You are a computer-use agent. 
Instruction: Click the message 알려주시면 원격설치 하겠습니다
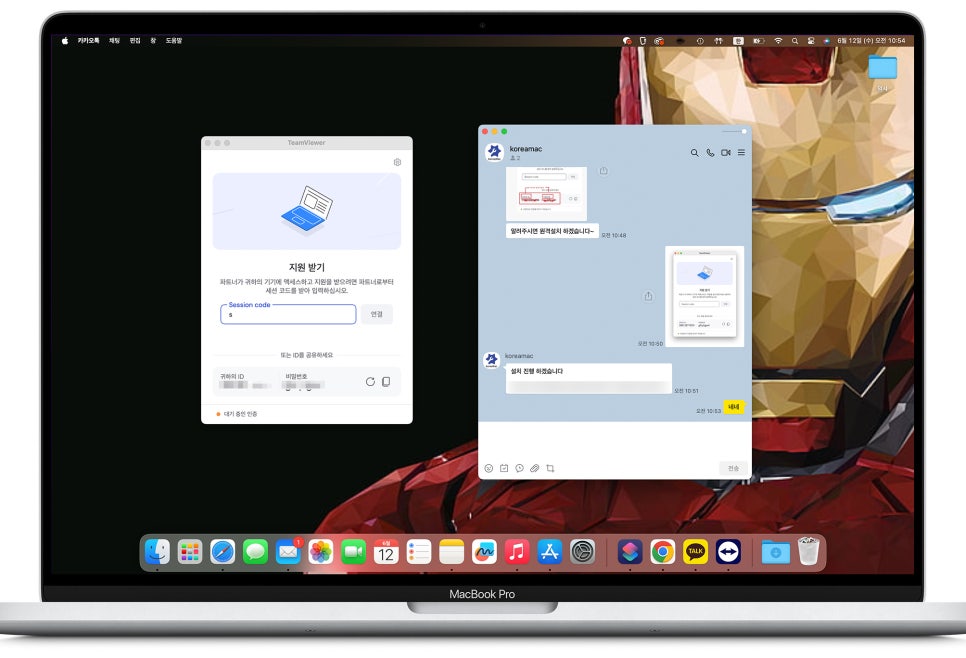click(552, 231)
